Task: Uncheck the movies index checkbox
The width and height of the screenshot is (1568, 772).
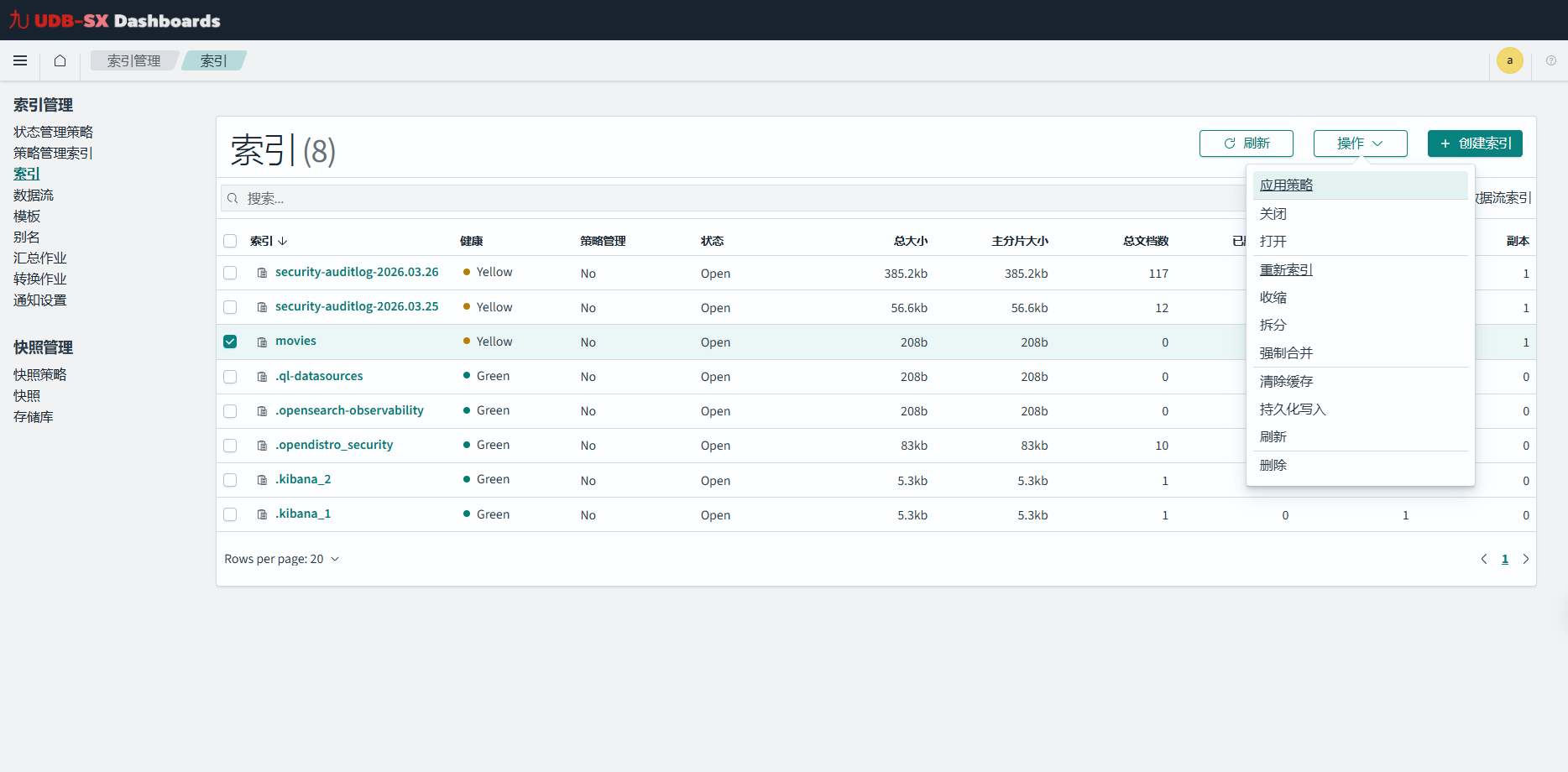Action: click(x=230, y=342)
